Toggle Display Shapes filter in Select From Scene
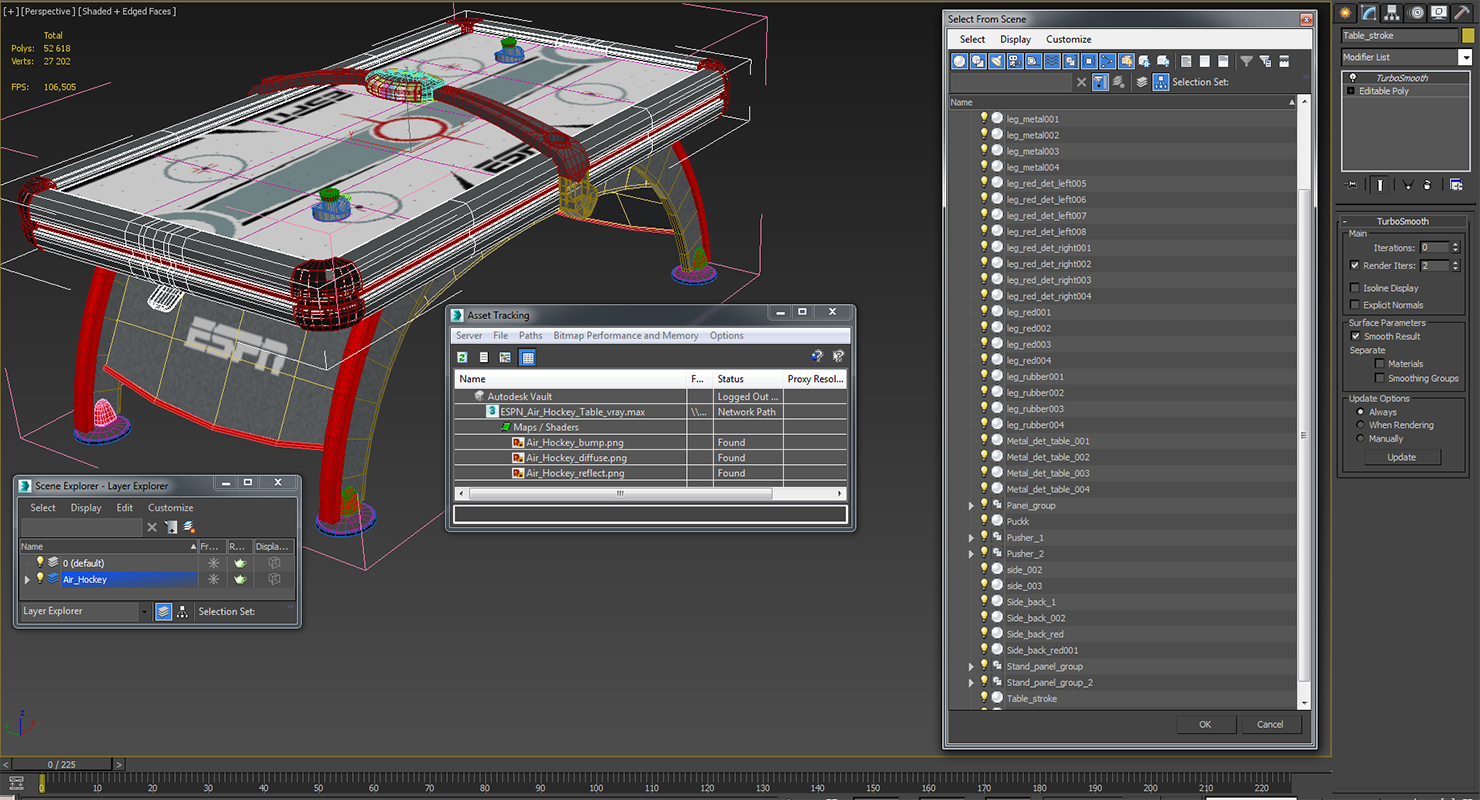The width and height of the screenshot is (1480, 800). [x=978, y=62]
